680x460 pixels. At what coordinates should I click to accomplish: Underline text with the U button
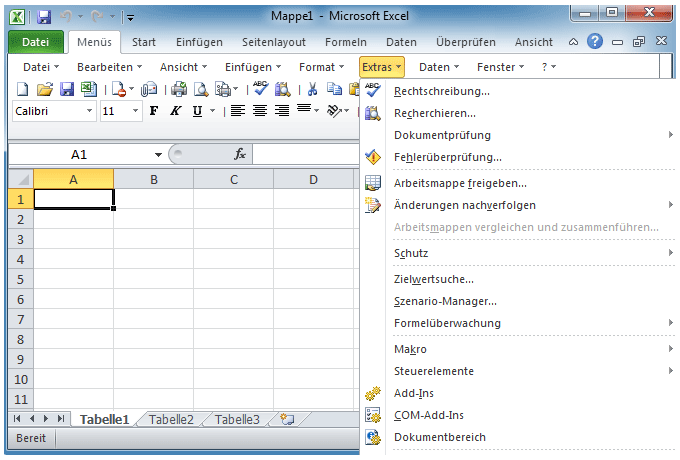[x=197, y=111]
